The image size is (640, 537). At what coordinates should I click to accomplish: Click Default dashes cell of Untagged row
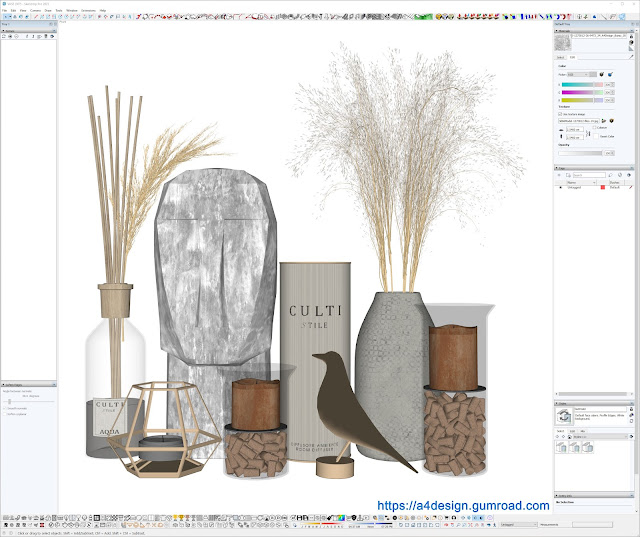coord(615,187)
